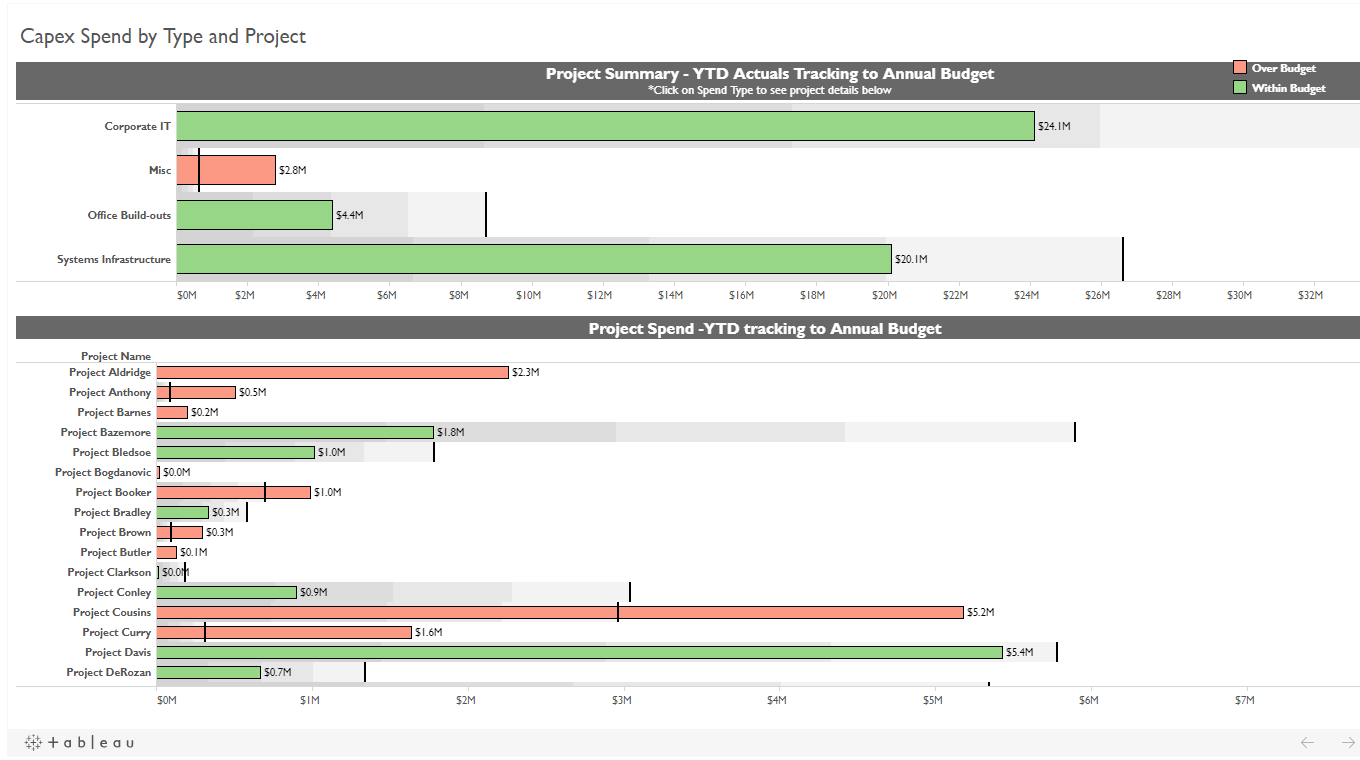Click the green Corporate IT $24.1M bar

(x=605, y=126)
